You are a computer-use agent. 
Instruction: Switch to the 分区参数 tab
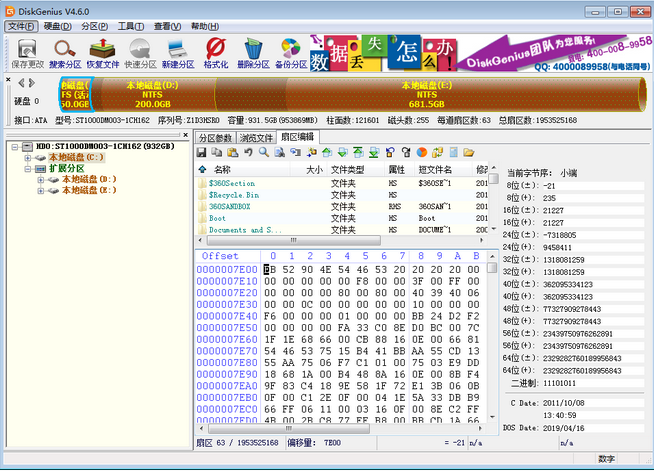(x=215, y=137)
